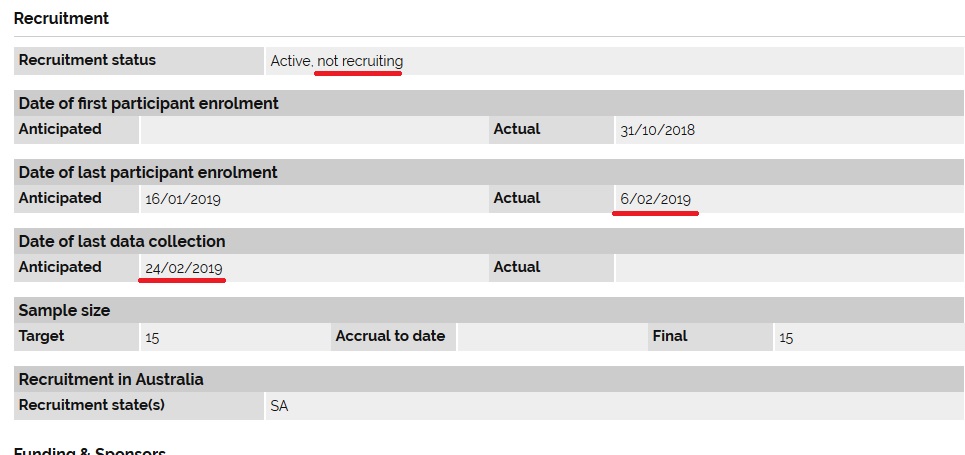Click the Sample size header row

click(489, 310)
